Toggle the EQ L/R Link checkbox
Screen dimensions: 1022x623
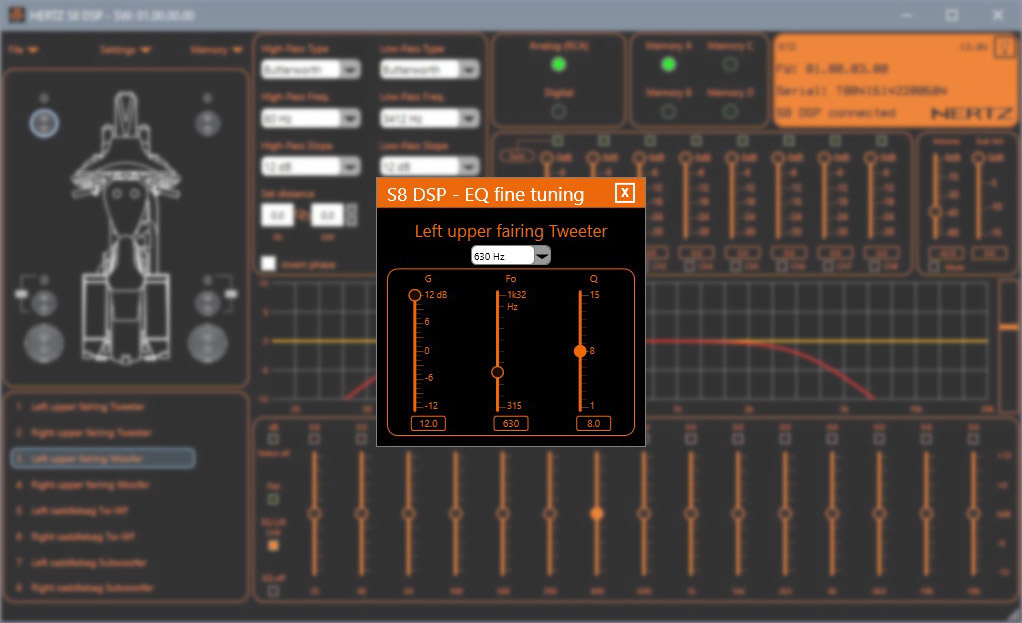tap(274, 545)
